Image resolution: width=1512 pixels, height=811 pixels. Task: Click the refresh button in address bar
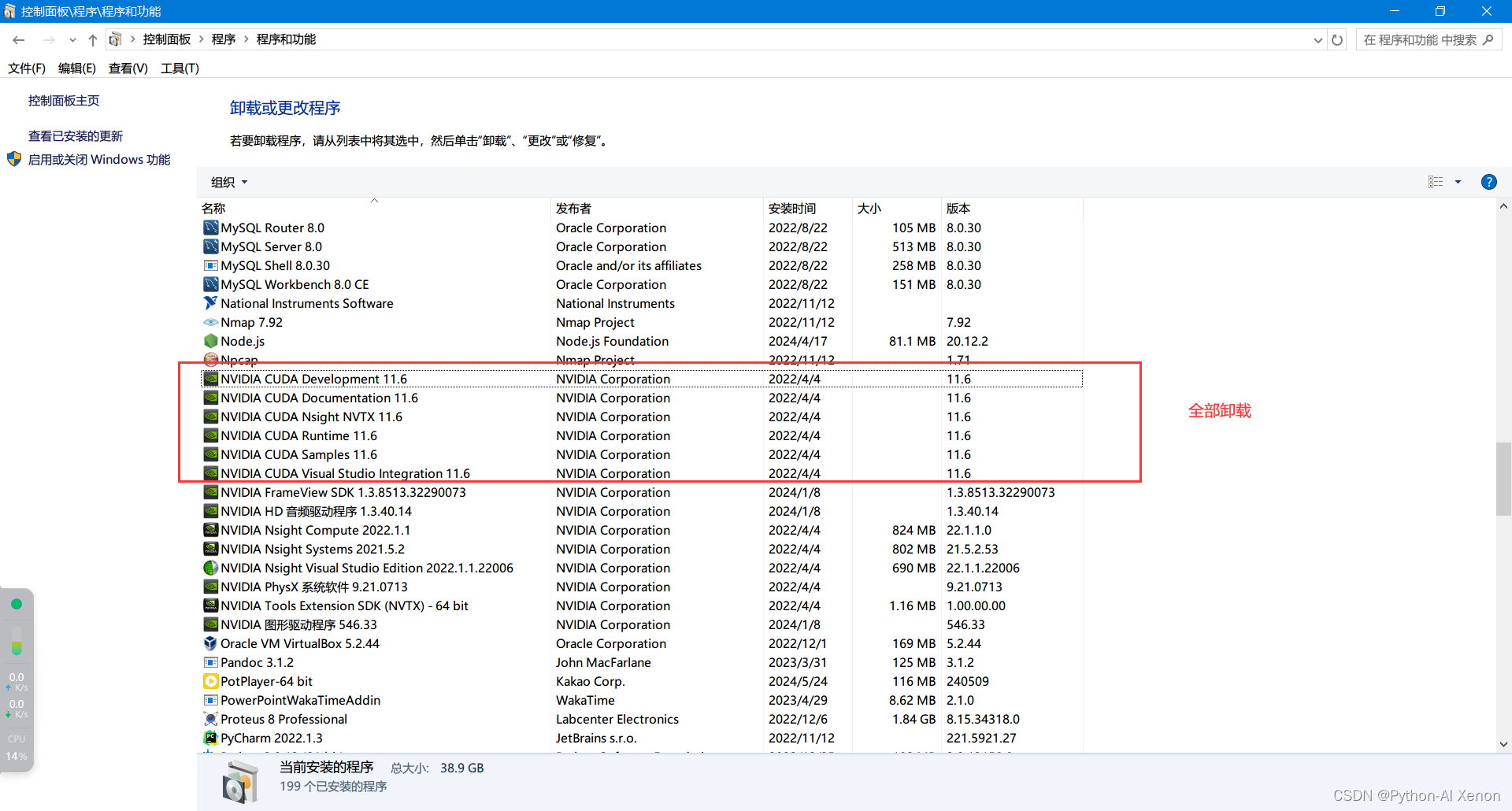[1337, 39]
